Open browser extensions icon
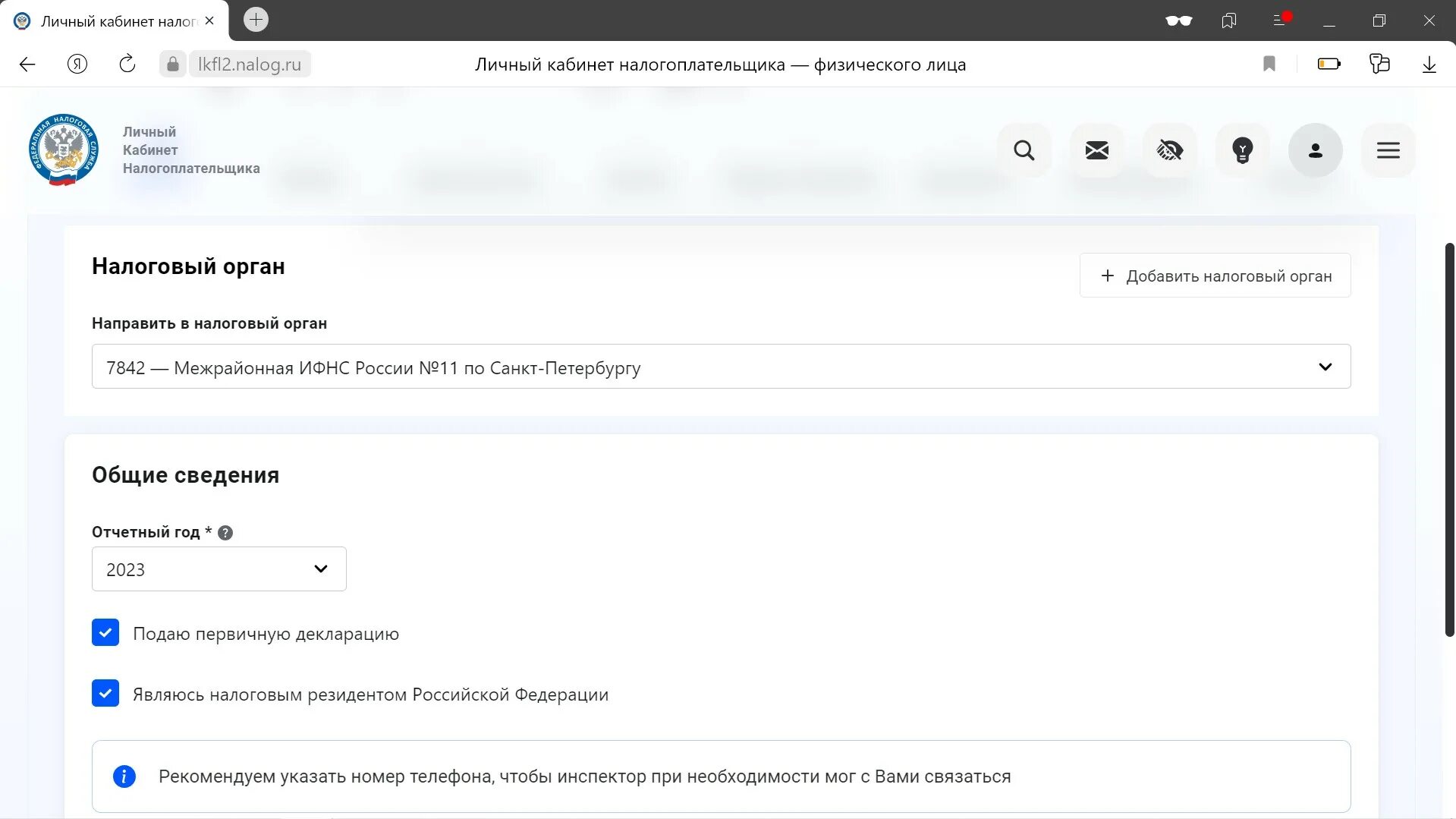 coord(1379,65)
